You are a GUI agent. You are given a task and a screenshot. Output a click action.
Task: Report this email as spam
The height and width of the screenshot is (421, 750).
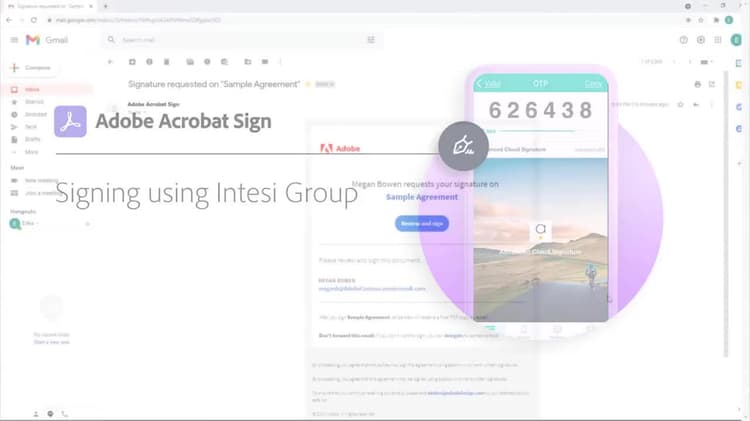click(x=149, y=62)
